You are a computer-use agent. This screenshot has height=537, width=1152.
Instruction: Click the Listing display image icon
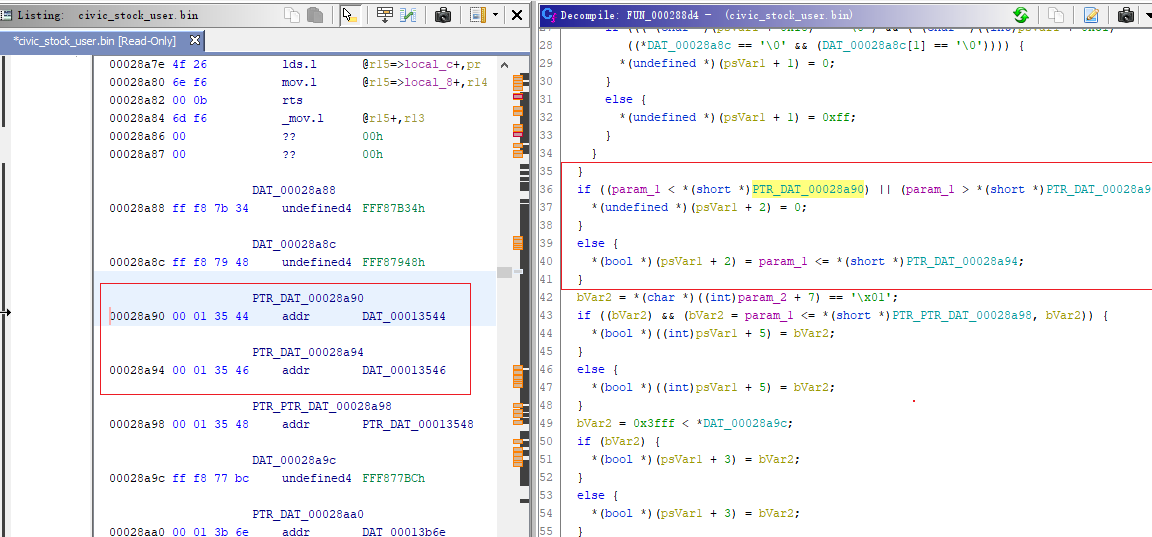click(478, 15)
